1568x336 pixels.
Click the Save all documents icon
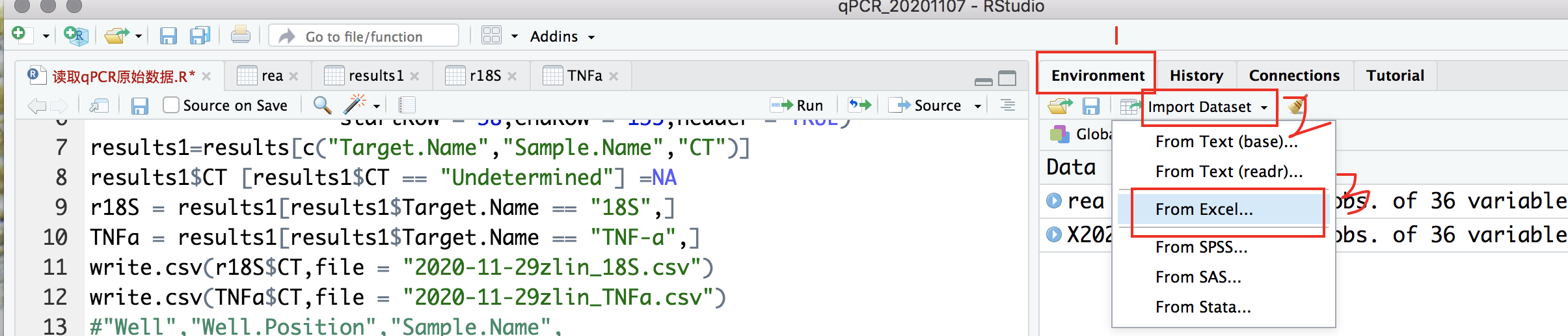coord(200,36)
